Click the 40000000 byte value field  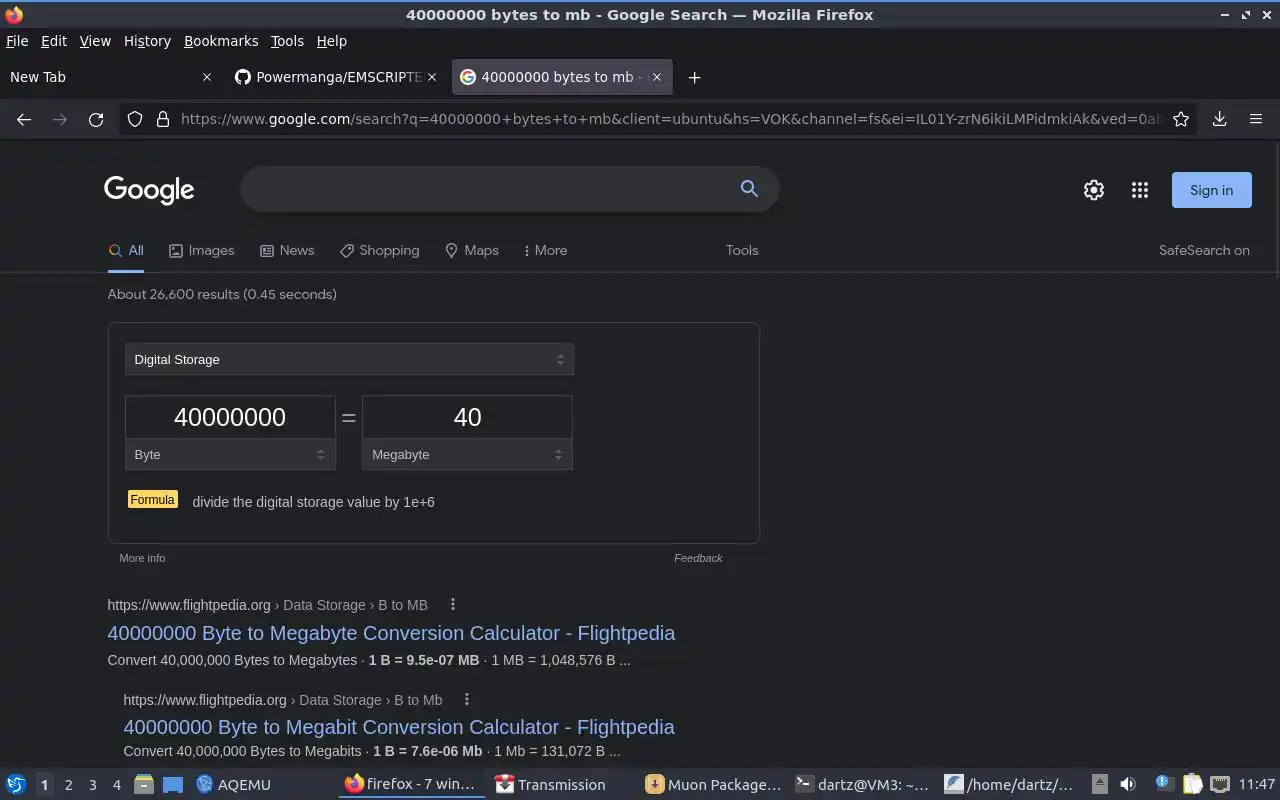(x=230, y=417)
